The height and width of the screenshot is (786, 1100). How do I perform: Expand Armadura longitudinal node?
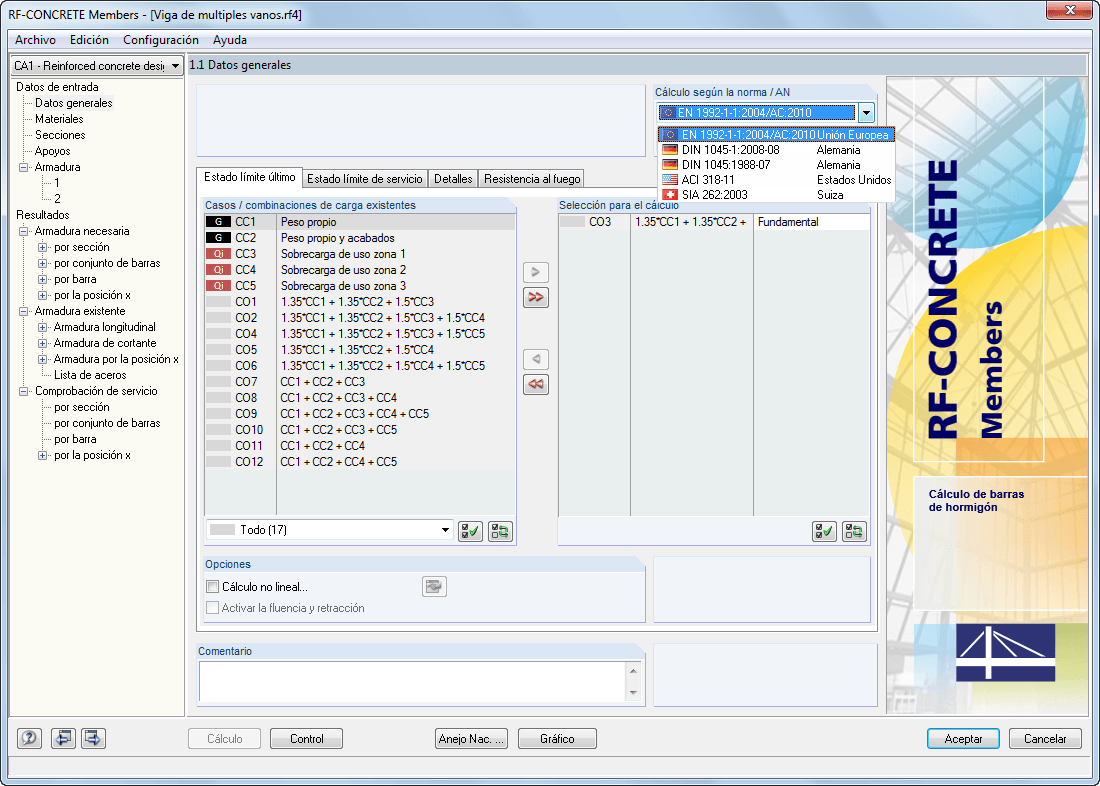(42, 327)
